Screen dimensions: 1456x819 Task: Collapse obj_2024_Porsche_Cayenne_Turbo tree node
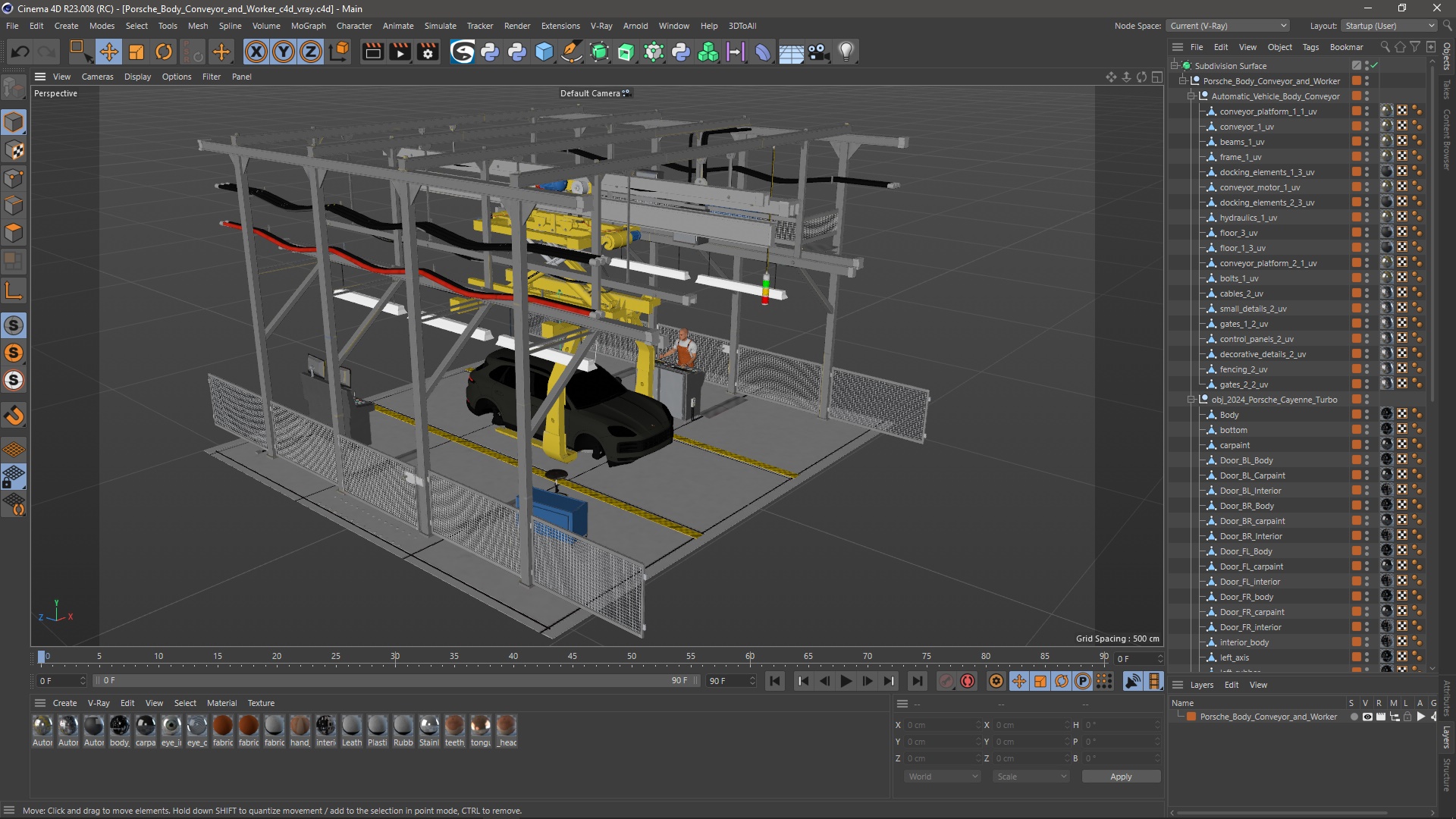(1191, 400)
